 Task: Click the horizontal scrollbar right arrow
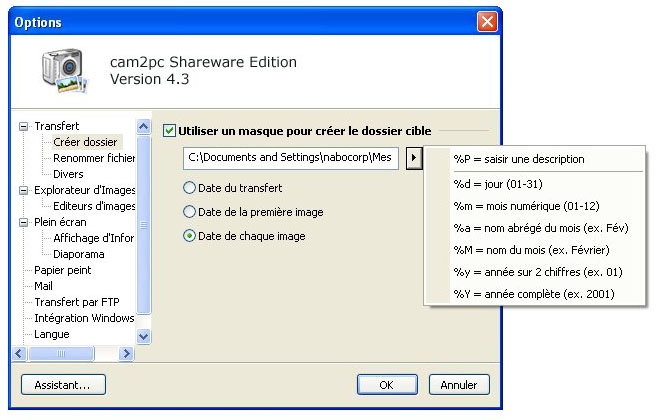(x=126, y=353)
